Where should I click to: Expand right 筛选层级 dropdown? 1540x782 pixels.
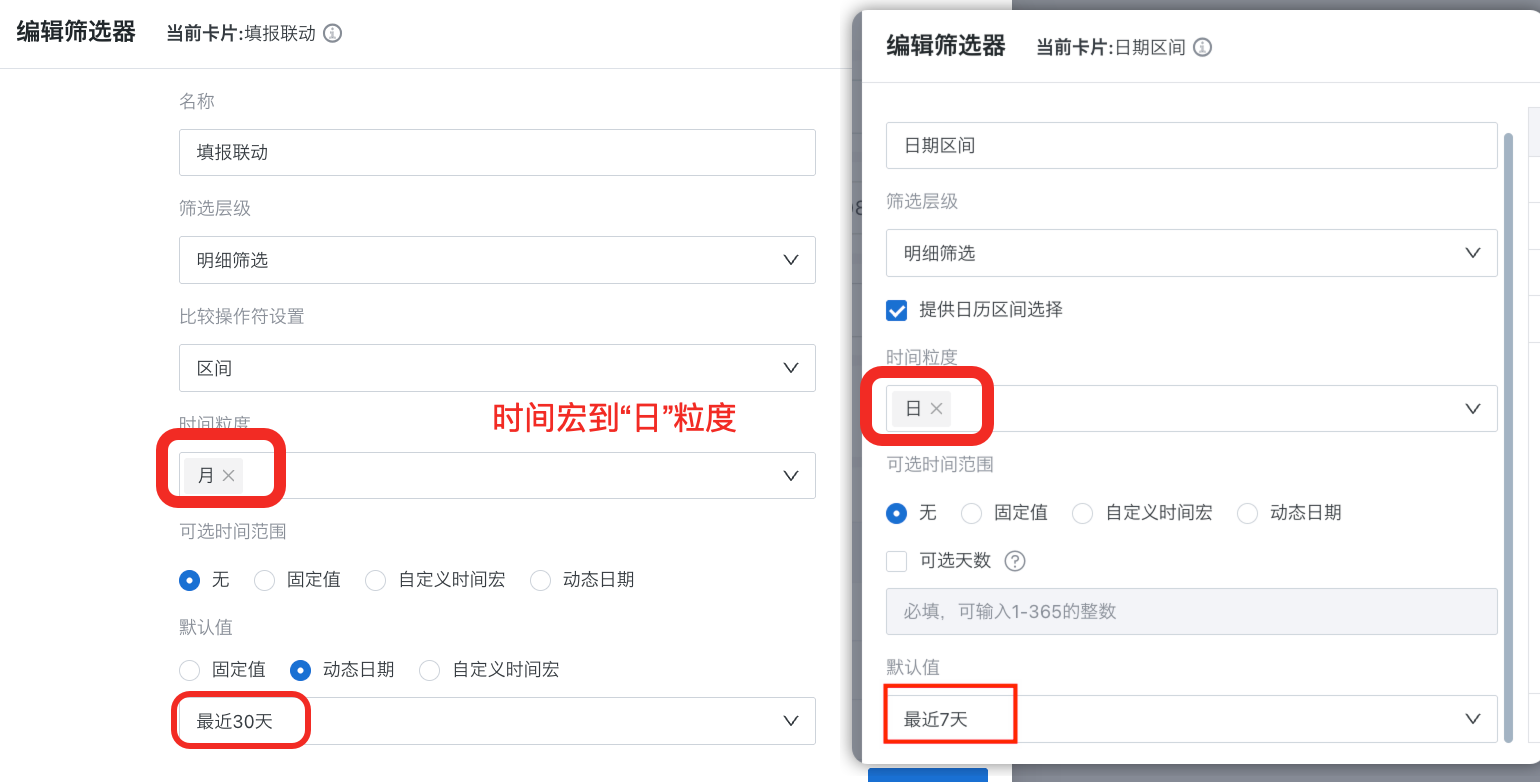(x=1190, y=253)
